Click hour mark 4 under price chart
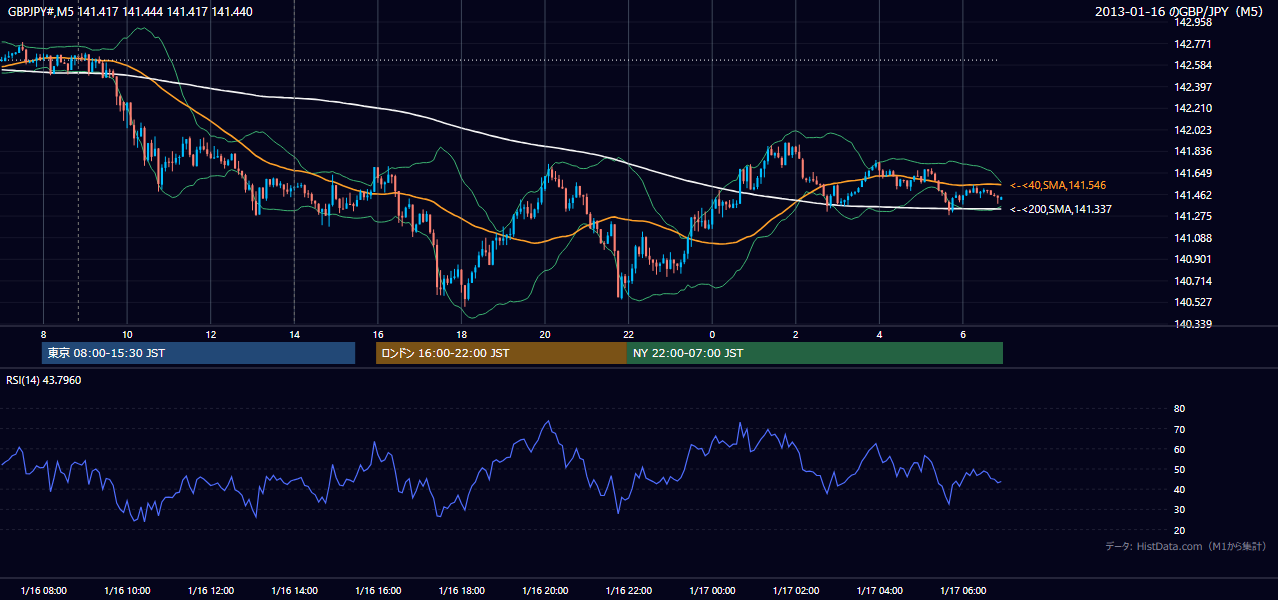This screenshot has height=600, width=1278. (x=880, y=334)
